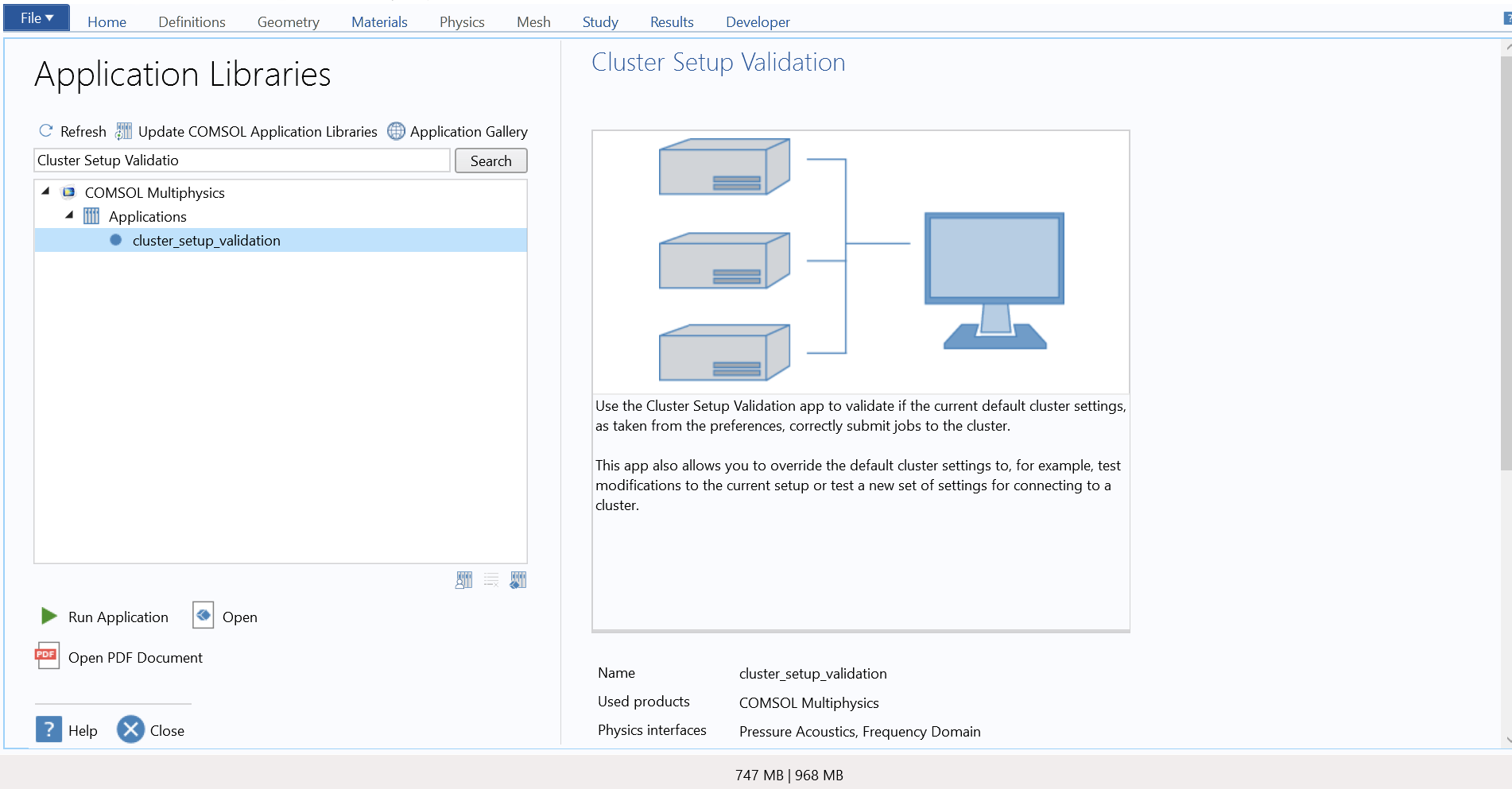1512x789 pixels.
Task: Switch to the Results tab
Action: tap(672, 22)
